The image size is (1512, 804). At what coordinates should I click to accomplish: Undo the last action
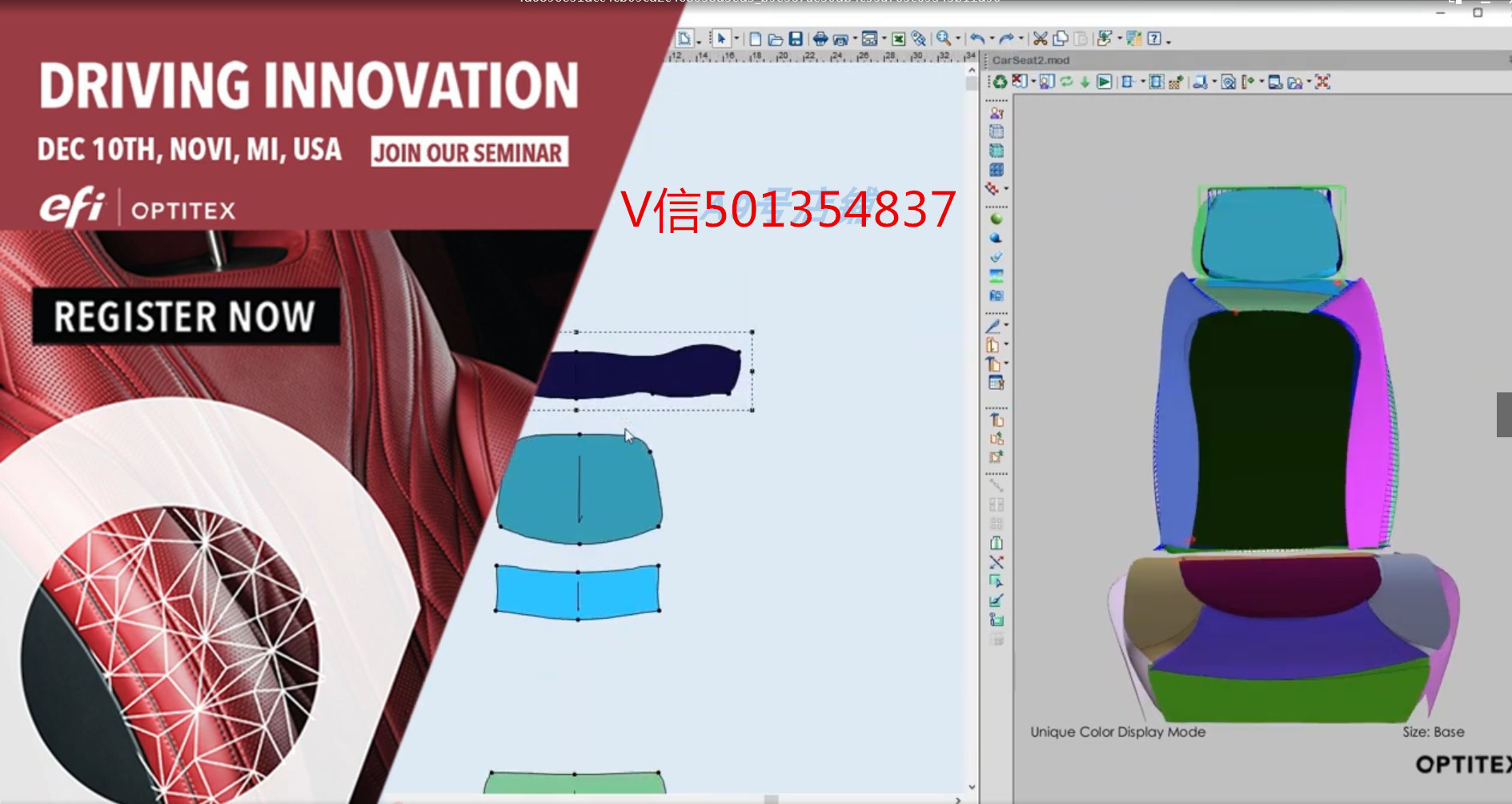977,38
